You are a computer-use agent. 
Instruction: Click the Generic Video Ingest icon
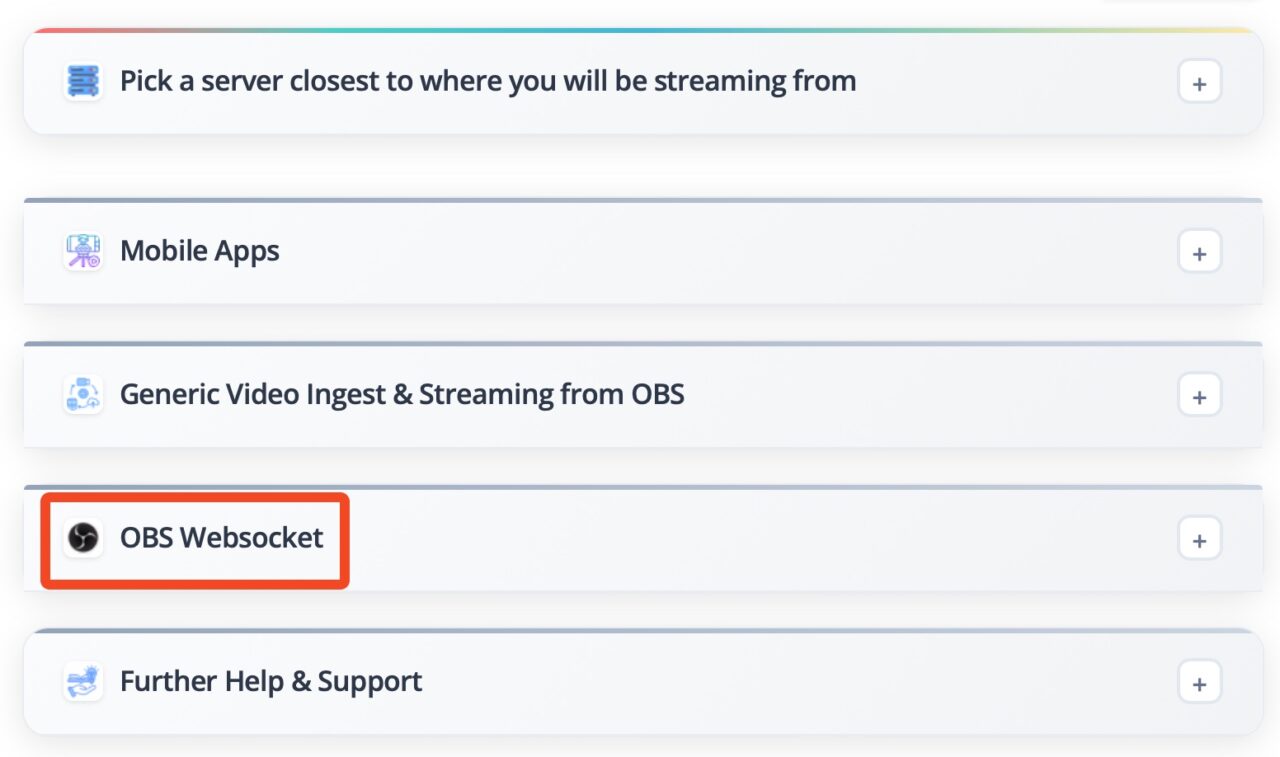click(83, 395)
